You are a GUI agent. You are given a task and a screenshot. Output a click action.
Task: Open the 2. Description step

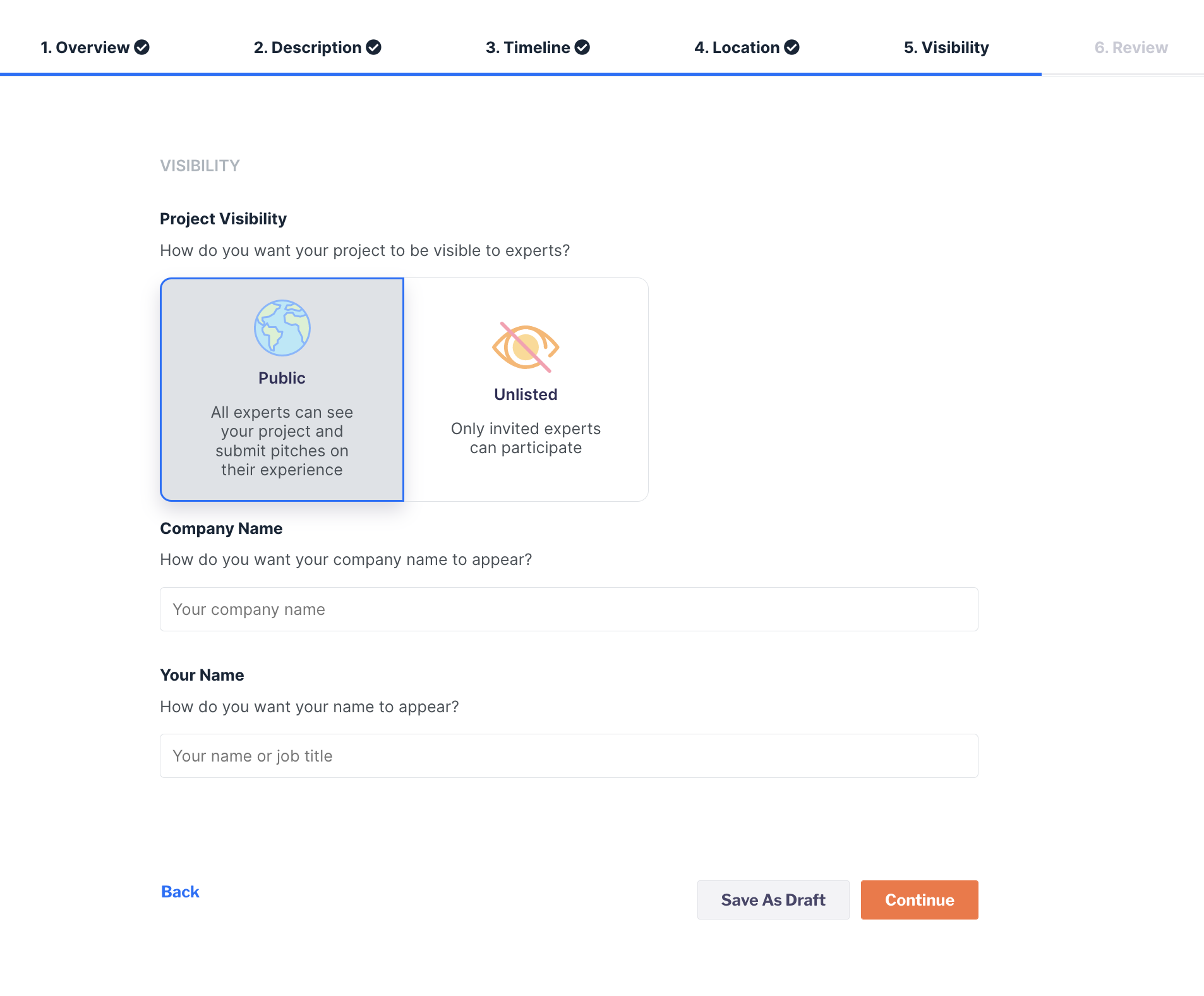tap(317, 47)
